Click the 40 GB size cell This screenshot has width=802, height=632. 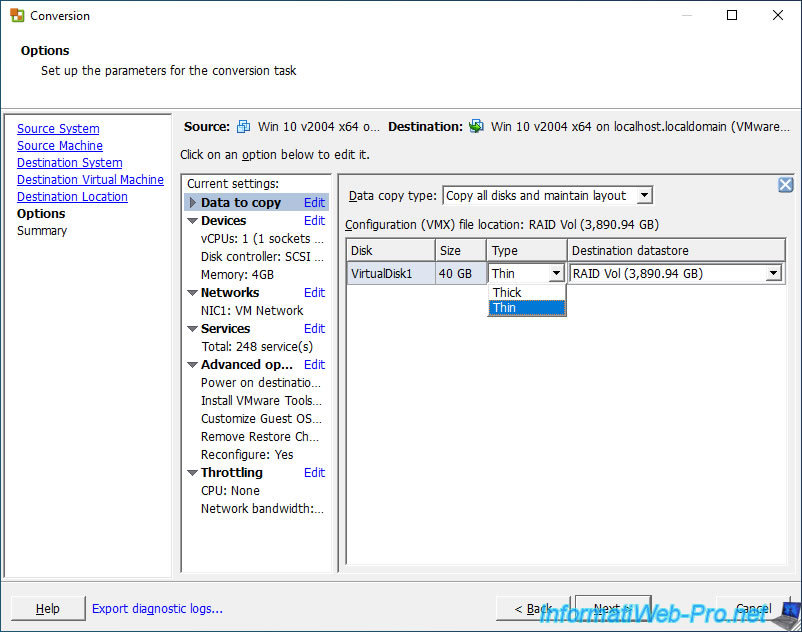click(461, 274)
